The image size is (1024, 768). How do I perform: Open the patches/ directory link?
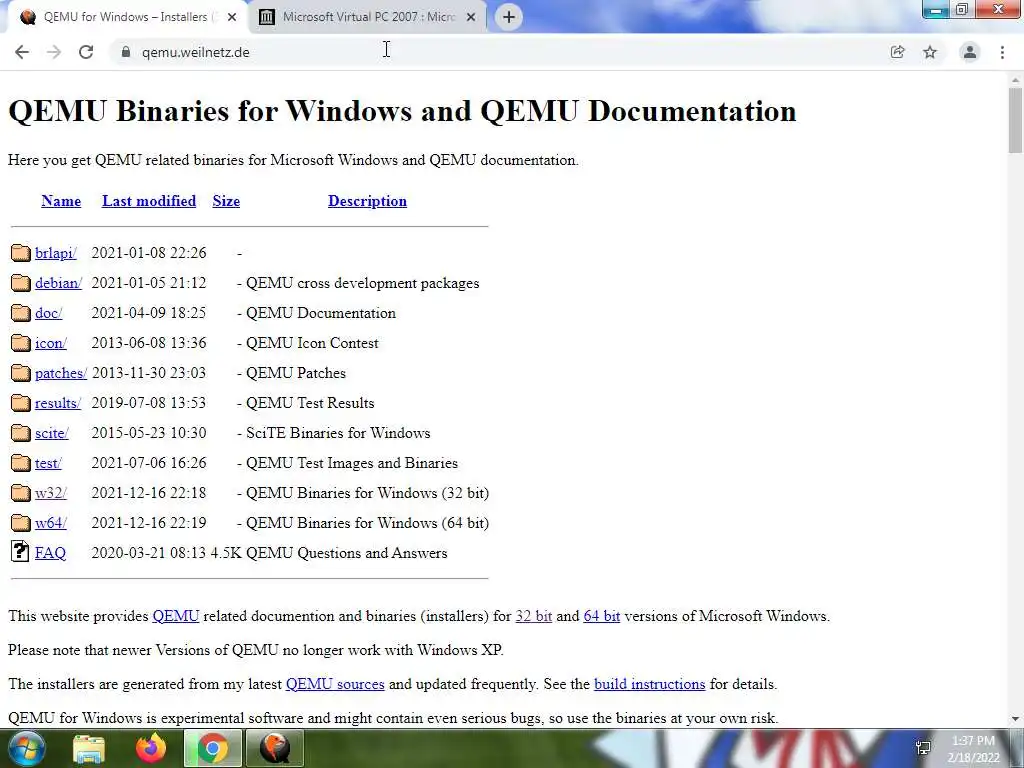click(61, 374)
